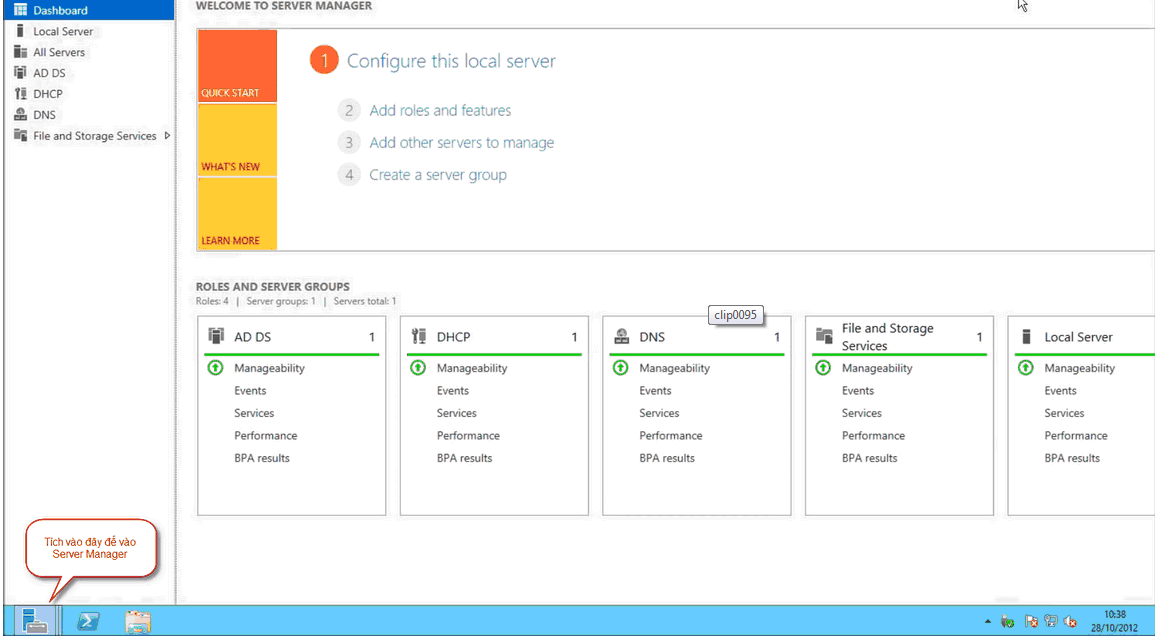Click the Create a server group link

pyautogui.click(x=438, y=175)
